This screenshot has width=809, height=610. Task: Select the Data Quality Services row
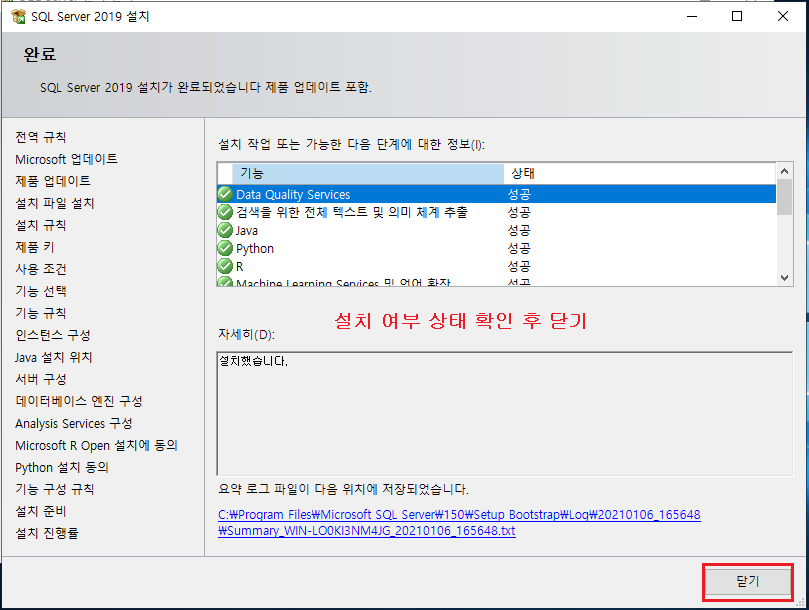click(496, 194)
